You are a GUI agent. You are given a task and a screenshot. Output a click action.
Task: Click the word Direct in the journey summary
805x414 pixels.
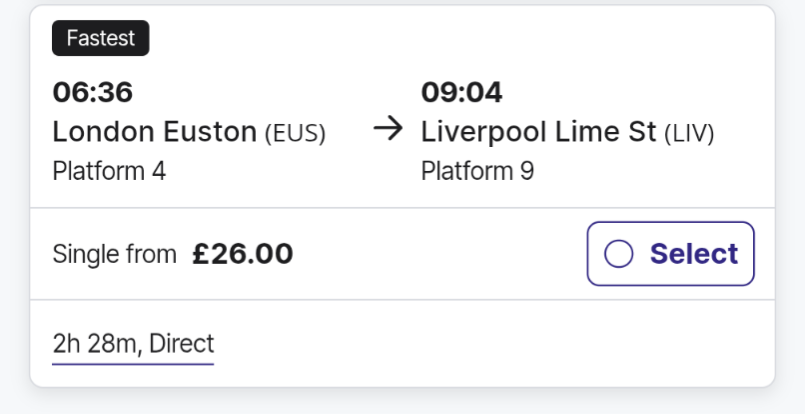pos(182,345)
